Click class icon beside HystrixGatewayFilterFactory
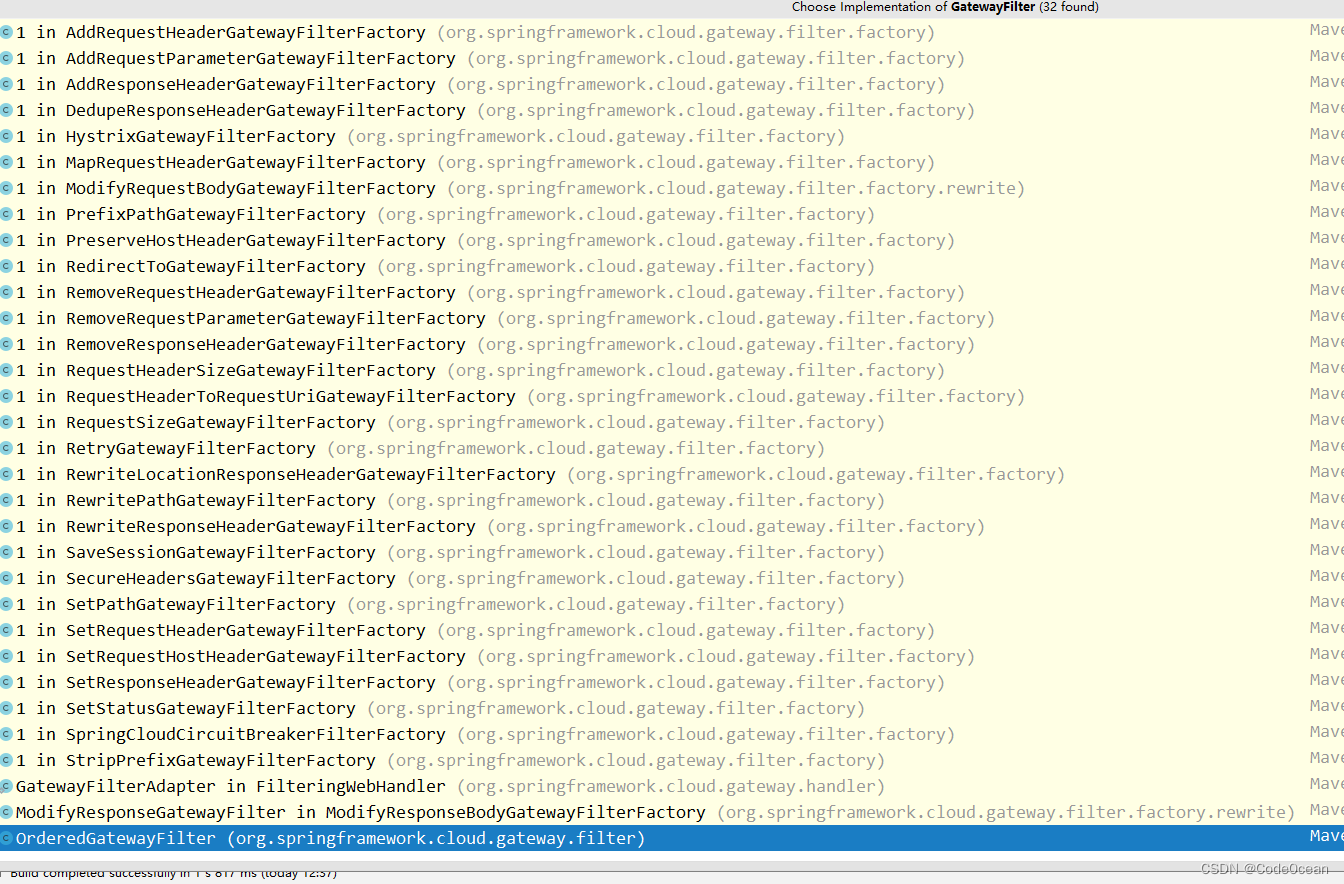Screen dimensions: 1344x884 click(6, 136)
